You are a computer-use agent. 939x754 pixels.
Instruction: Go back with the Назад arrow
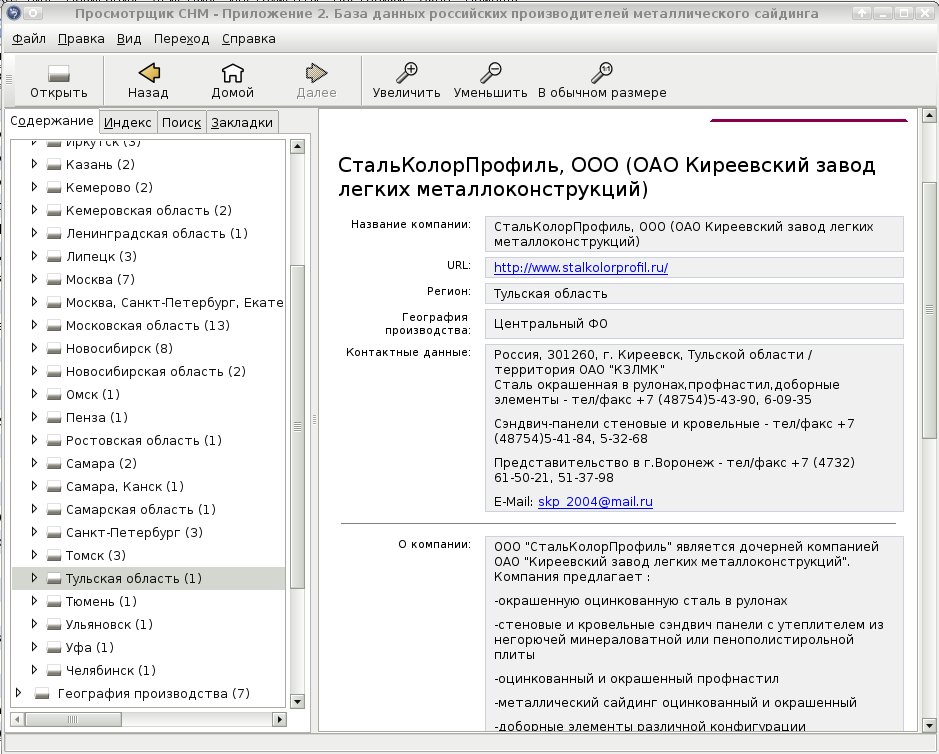[148, 81]
